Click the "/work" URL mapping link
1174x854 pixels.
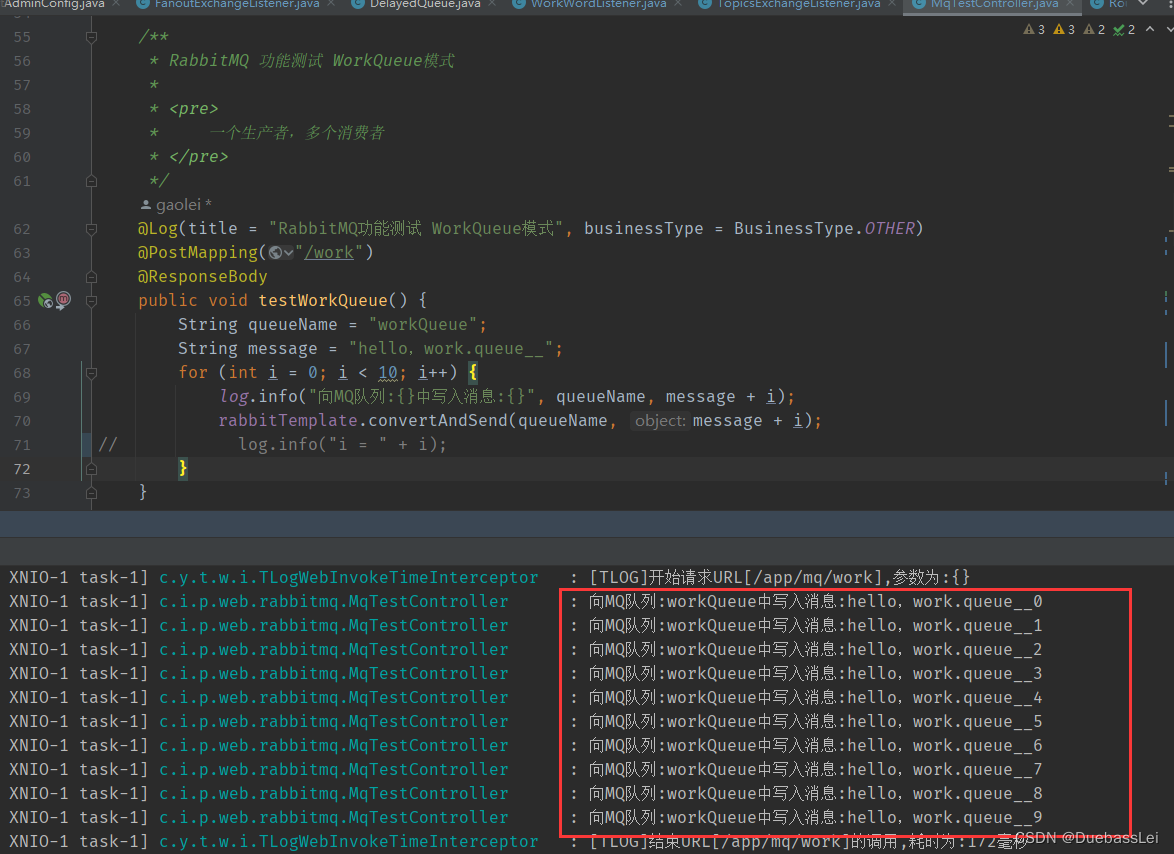[330, 253]
